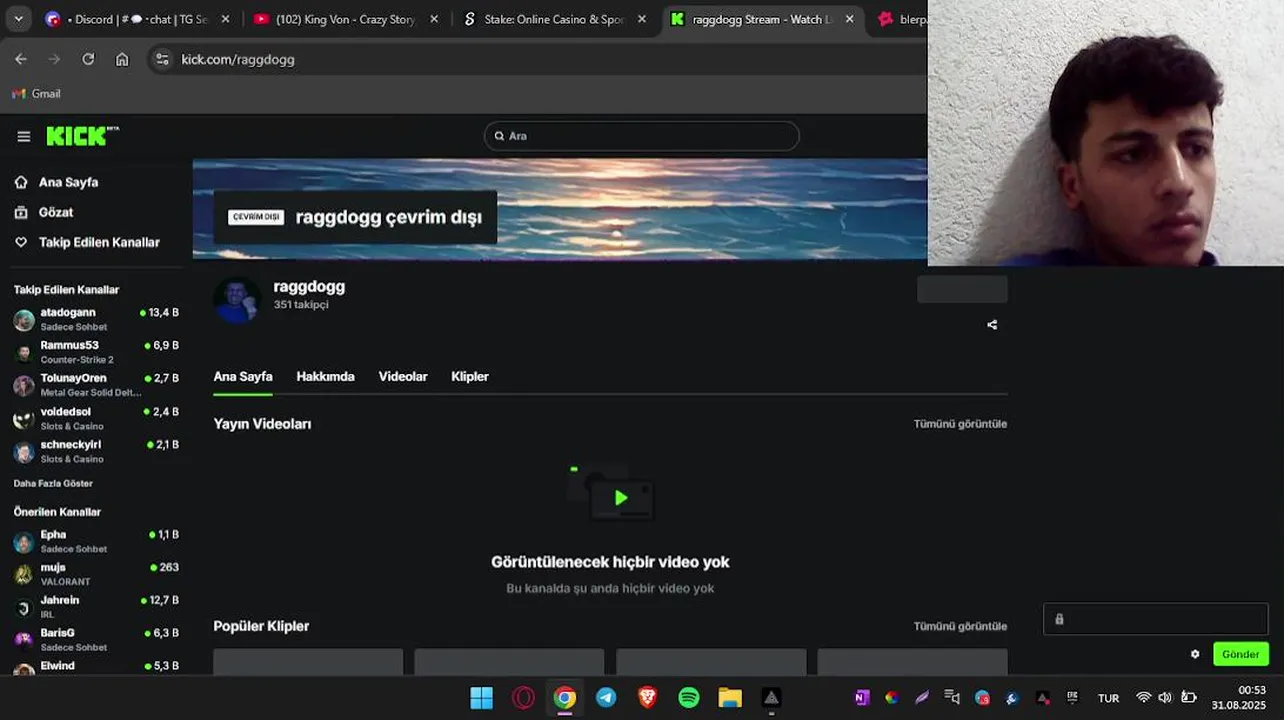The height and width of the screenshot is (720, 1284).
Task: Click the follow button placeholder beside raggdogg
Action: [x=962, y=290]
